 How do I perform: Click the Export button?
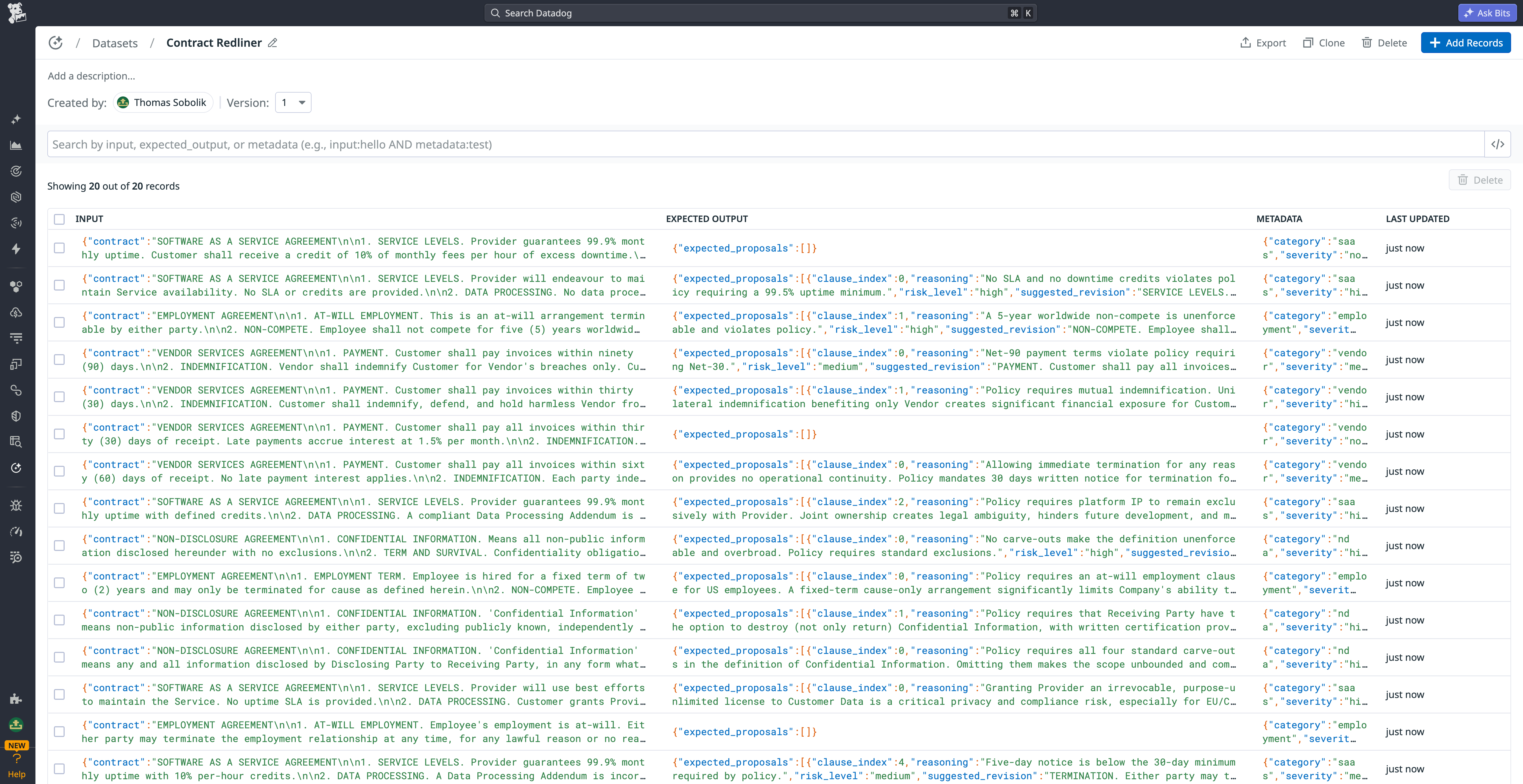tap(1263, 43)
